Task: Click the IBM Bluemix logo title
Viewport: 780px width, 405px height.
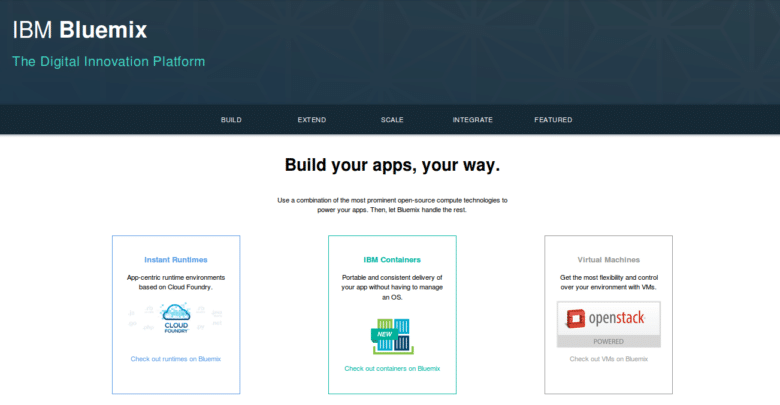Action: point(80,30)
